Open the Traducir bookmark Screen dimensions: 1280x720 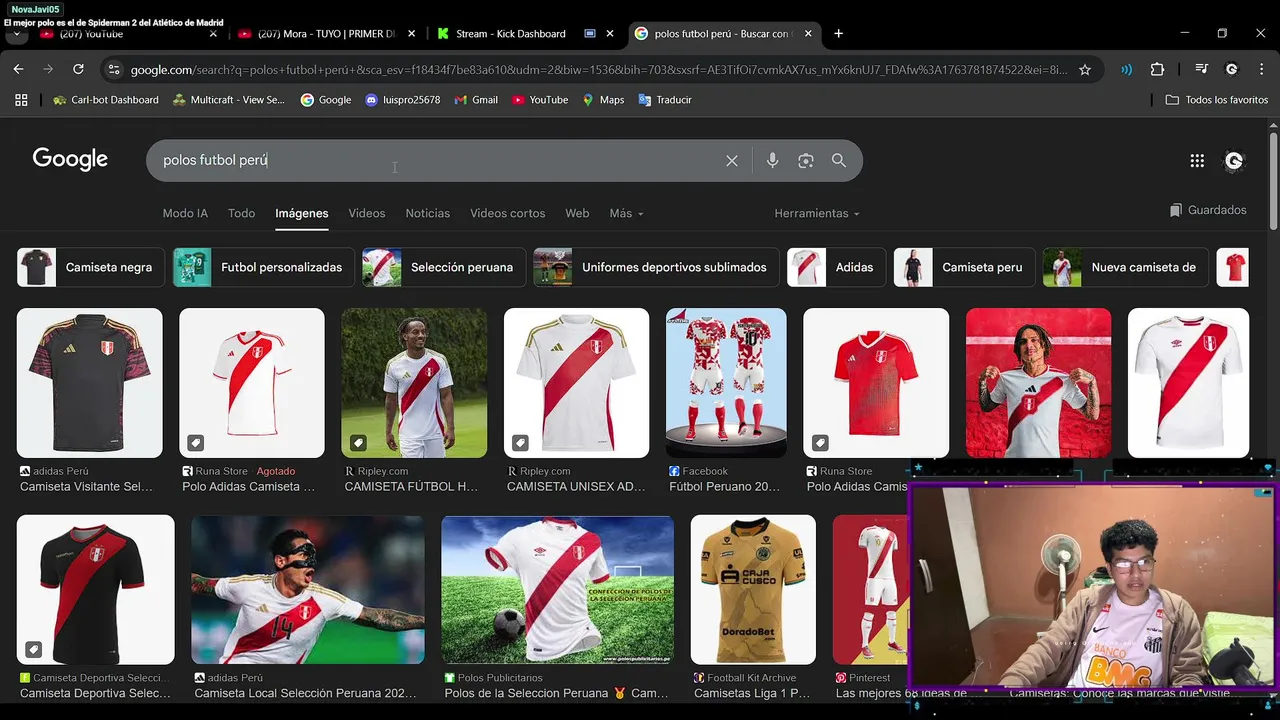tap(665, 100)
